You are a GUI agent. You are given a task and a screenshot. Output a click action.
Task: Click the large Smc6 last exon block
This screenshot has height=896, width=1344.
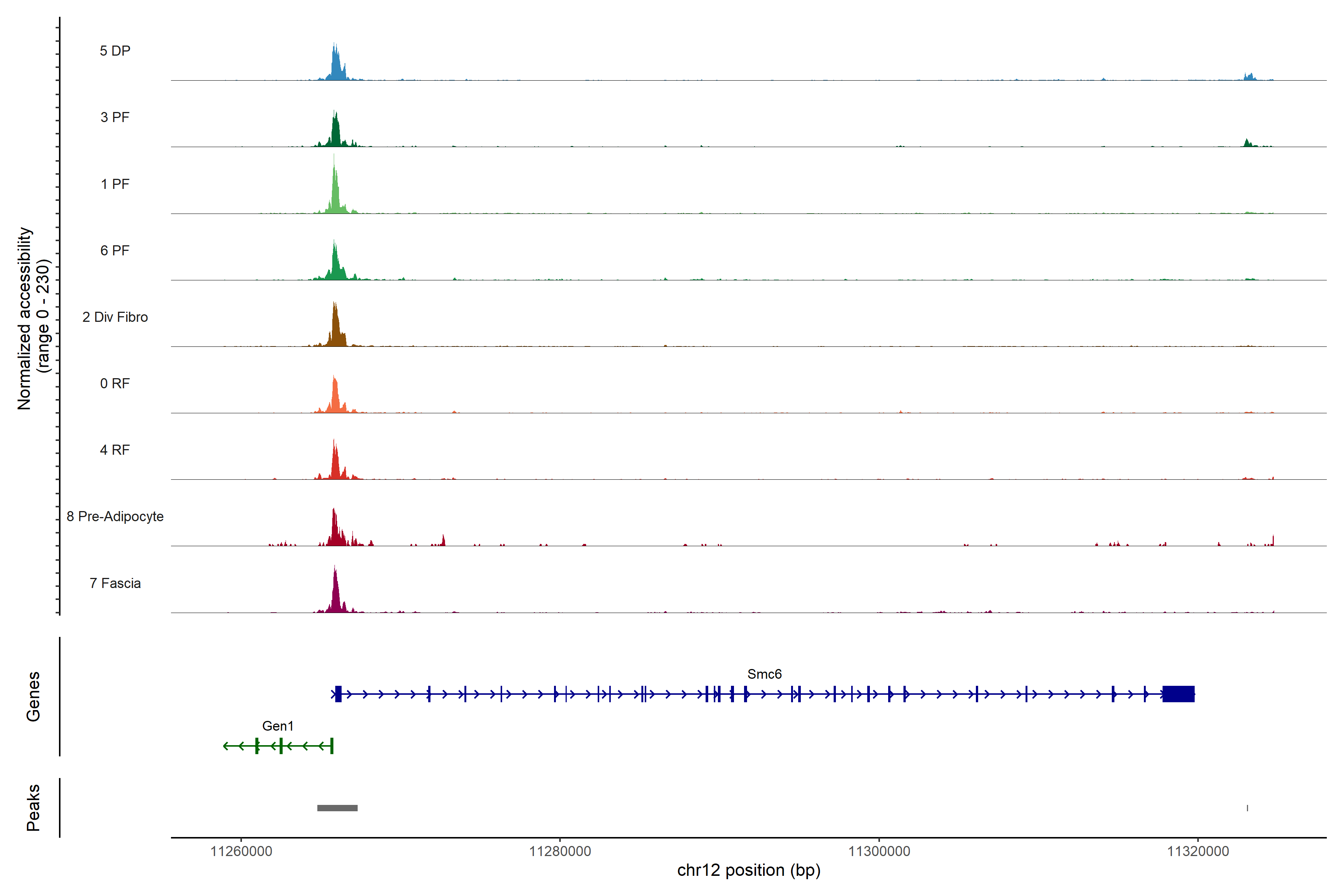click(1178, 694)
